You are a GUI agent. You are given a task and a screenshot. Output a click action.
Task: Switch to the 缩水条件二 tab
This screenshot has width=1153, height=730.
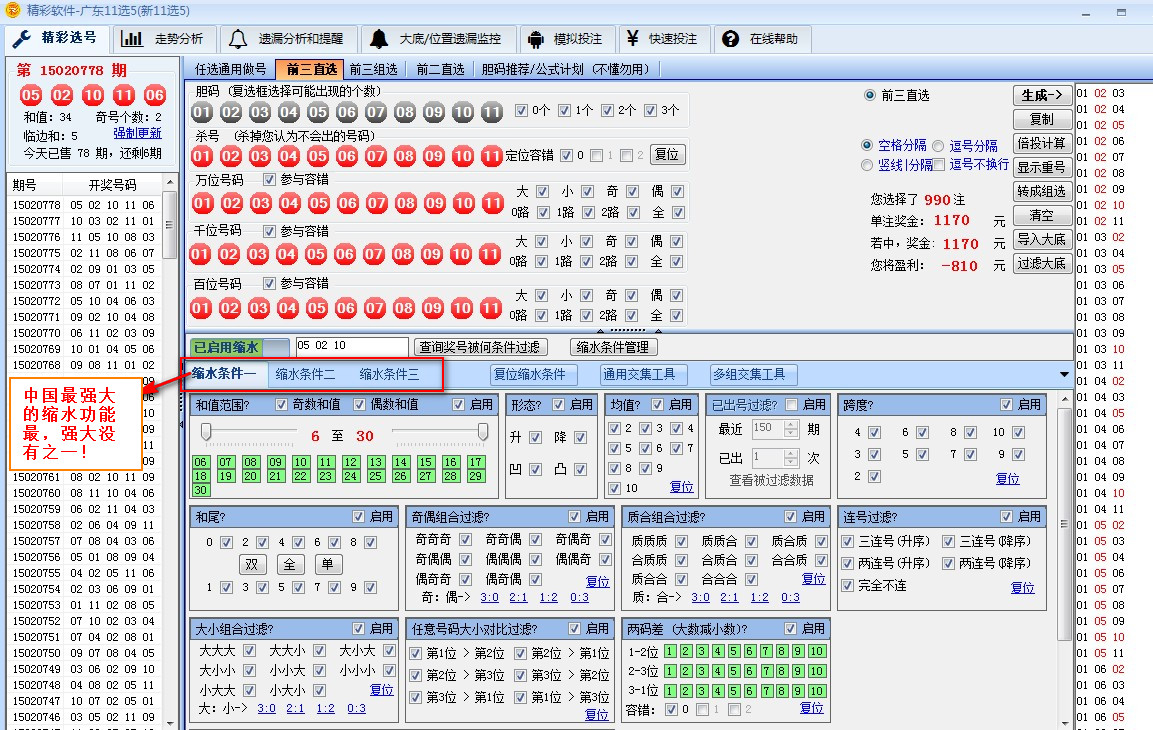pyautogui.click(x=308, y=374)
